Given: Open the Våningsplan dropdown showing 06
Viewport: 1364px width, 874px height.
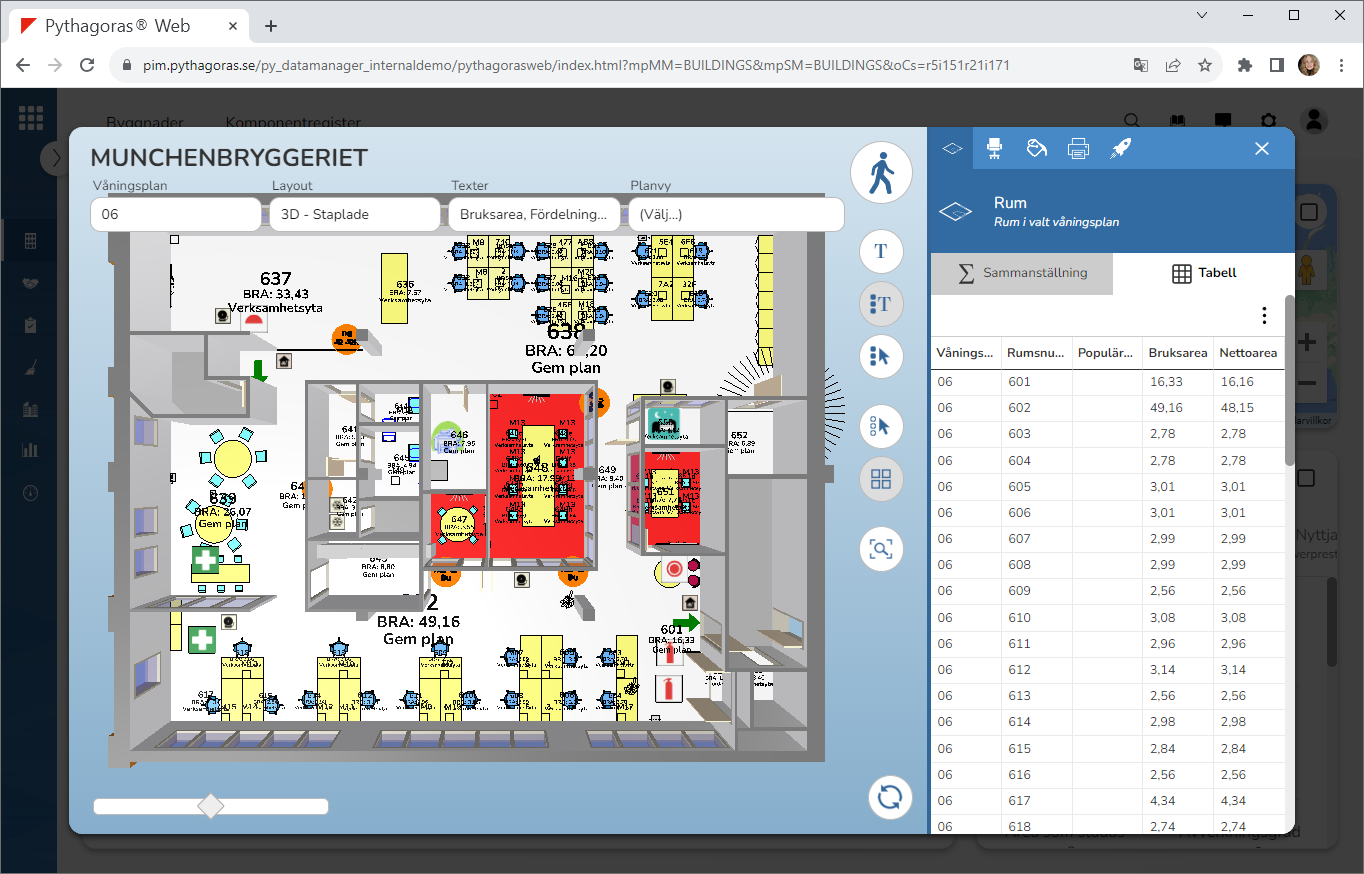Looking at the screenshot, I should 175,214.
